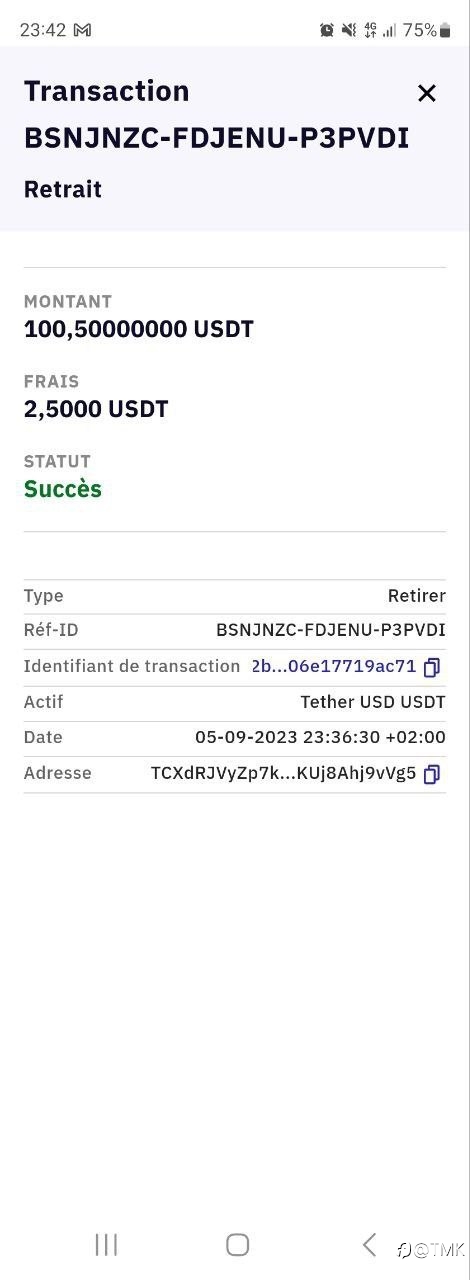Tap the Gmail notification icon in status bar
470x1280 pixels.
83,30
